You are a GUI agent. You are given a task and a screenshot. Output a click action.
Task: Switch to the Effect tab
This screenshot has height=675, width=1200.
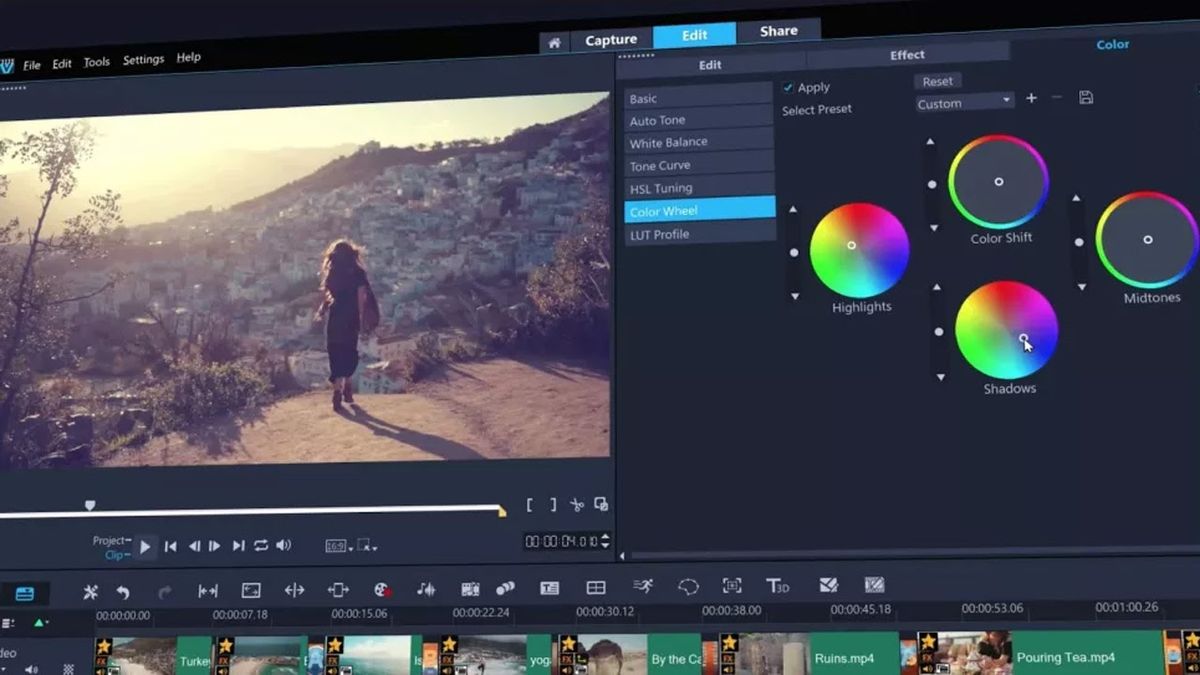(906, 54)
